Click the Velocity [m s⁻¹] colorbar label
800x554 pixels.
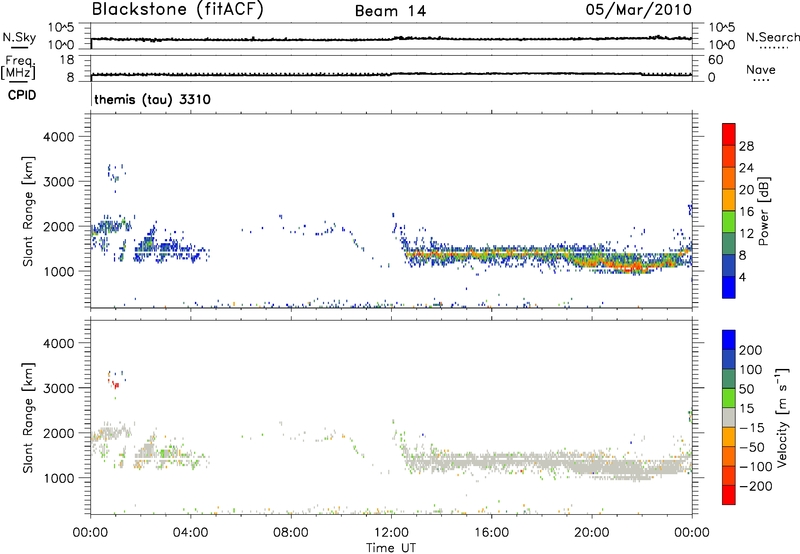coord(782,417)
